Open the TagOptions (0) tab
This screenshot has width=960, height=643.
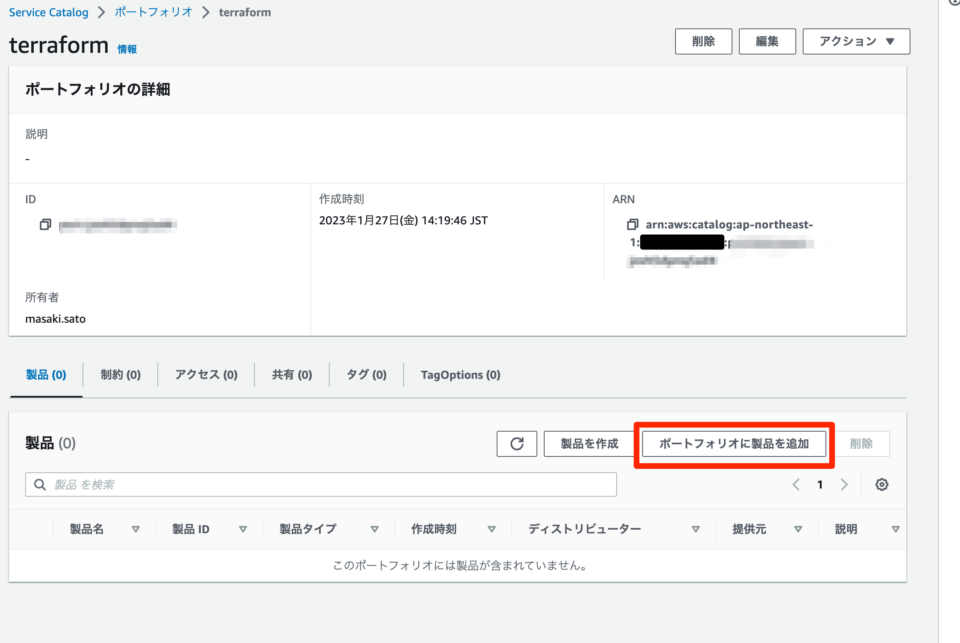point(460,375)
